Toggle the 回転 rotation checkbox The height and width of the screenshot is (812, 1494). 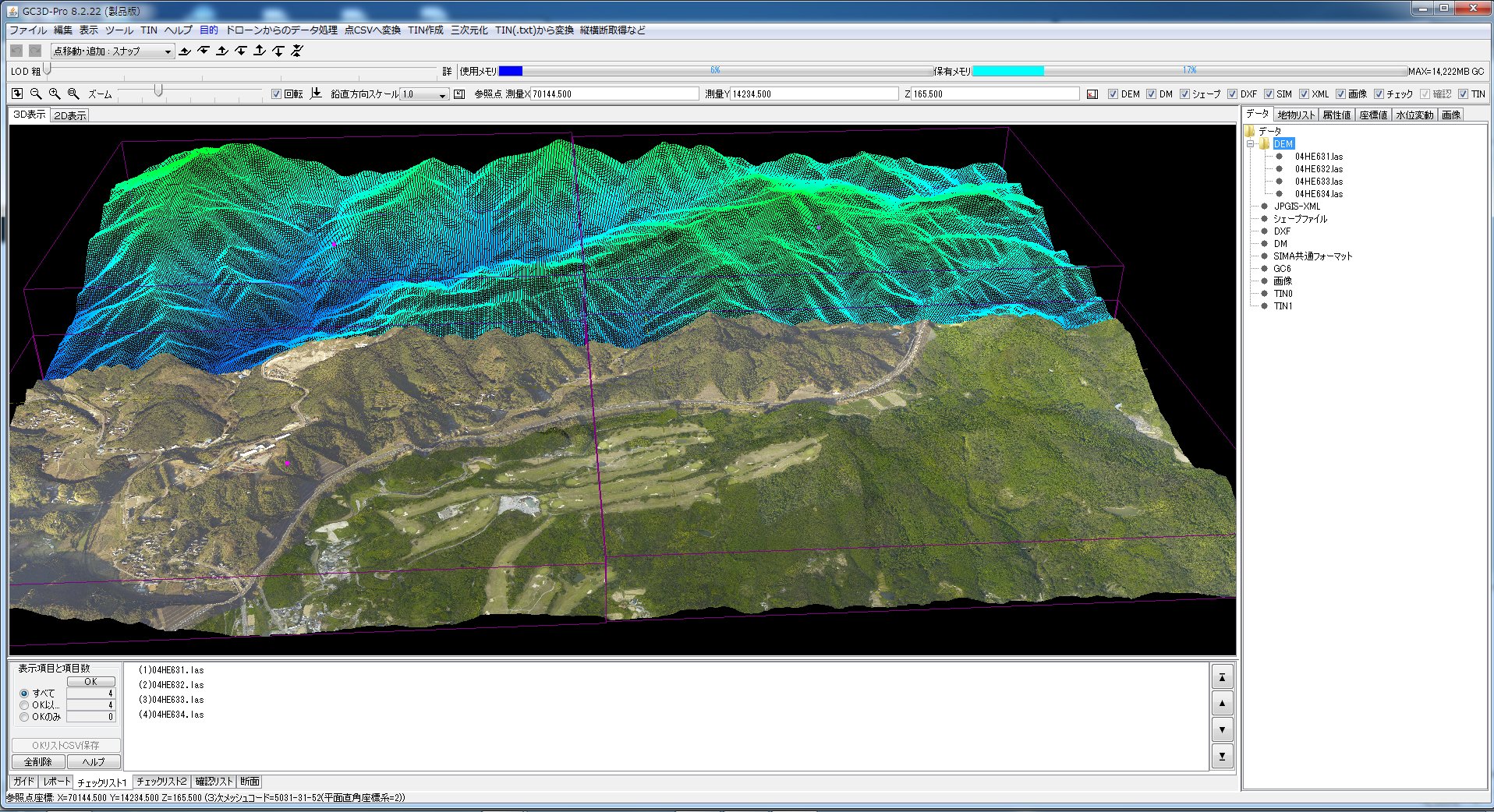[x=276, y=94]
